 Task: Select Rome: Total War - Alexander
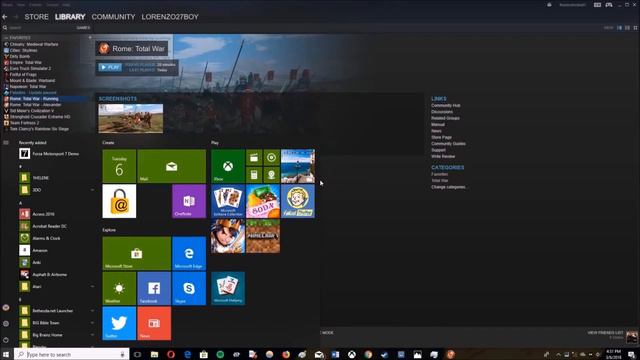coord(35,104)
